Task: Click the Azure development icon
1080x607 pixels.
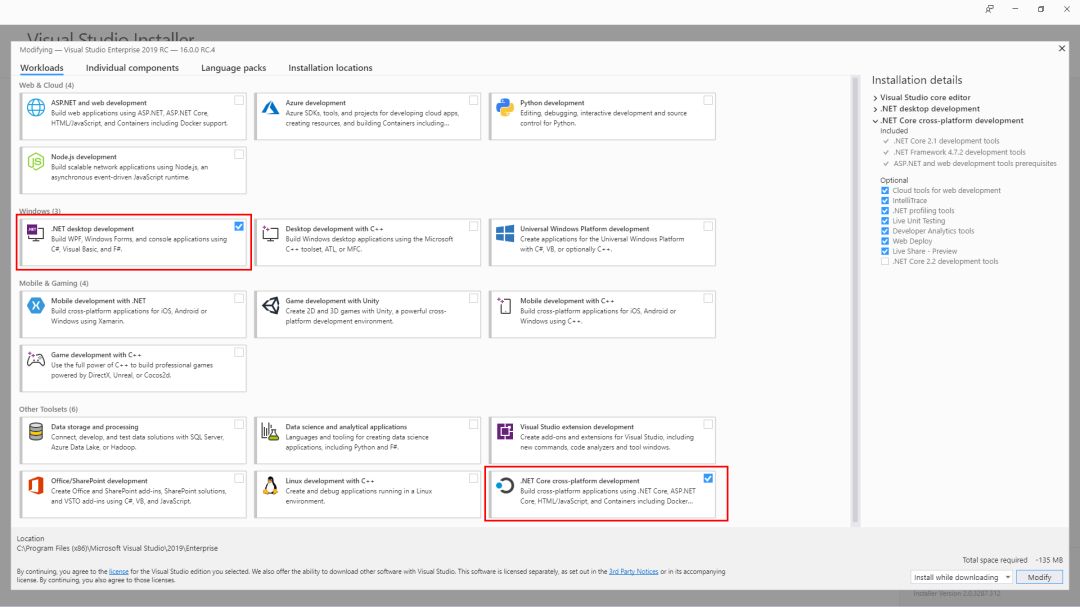Action: pyautogui.click(x=270, y=107)
